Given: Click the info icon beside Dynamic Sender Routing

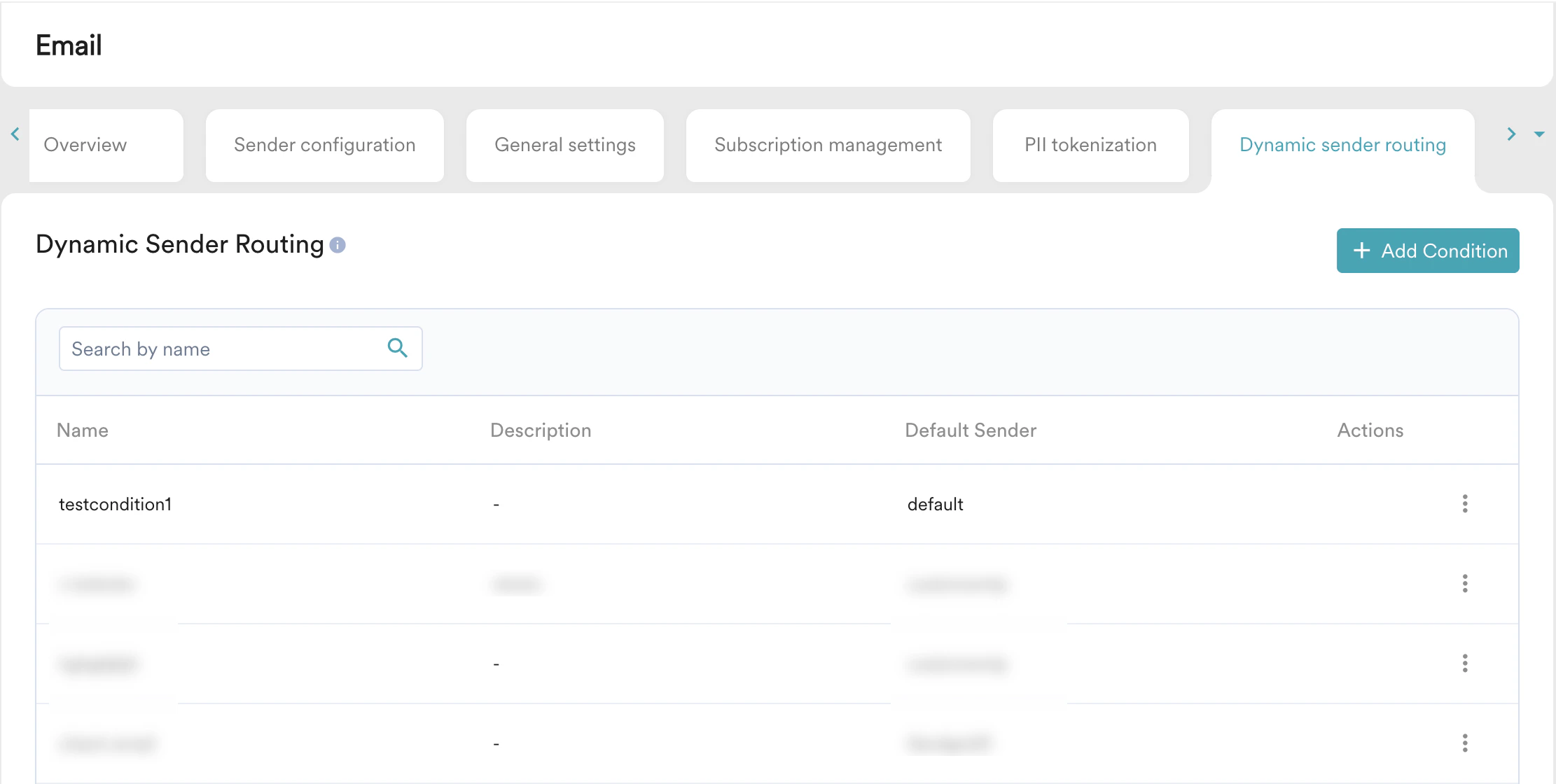Looking at the screenshot, I should pos(338,245).
